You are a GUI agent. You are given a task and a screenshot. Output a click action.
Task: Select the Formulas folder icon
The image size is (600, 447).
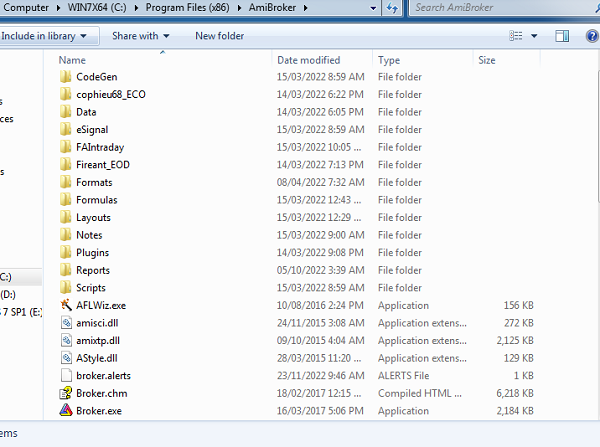tap(66, 200)
